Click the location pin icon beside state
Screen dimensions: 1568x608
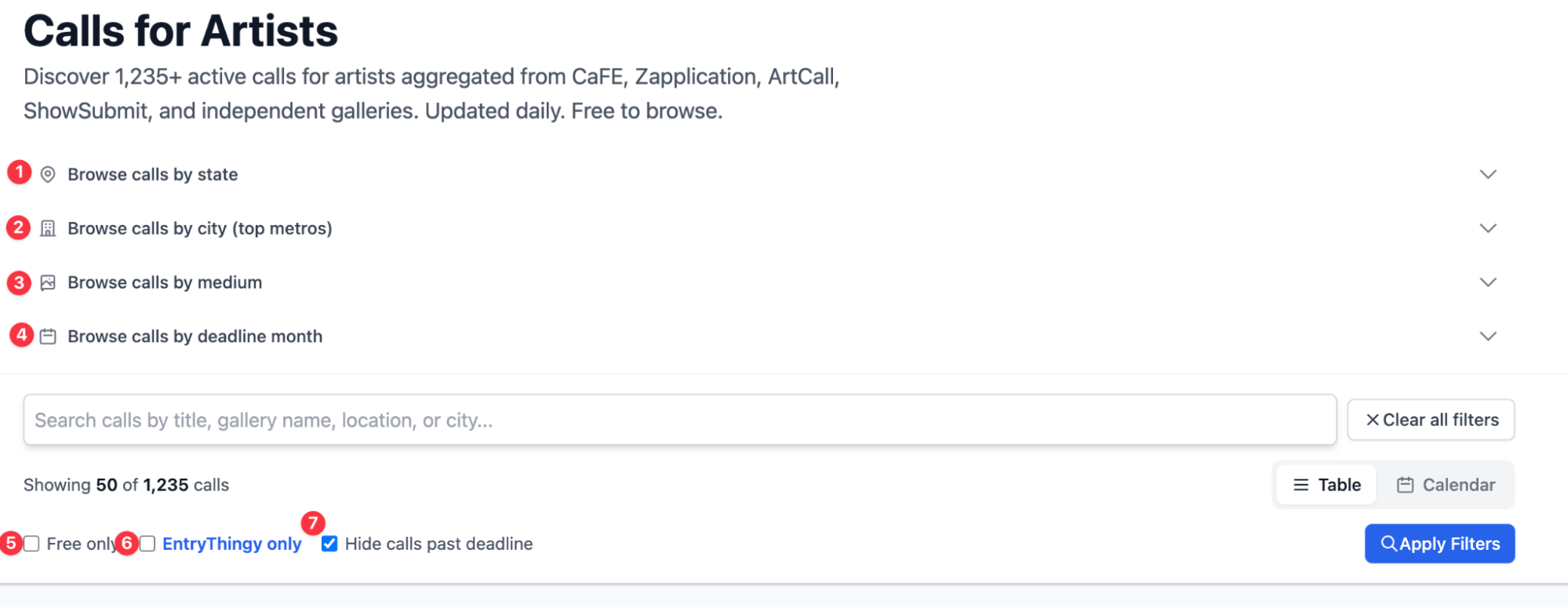click(x=48, y=174)
